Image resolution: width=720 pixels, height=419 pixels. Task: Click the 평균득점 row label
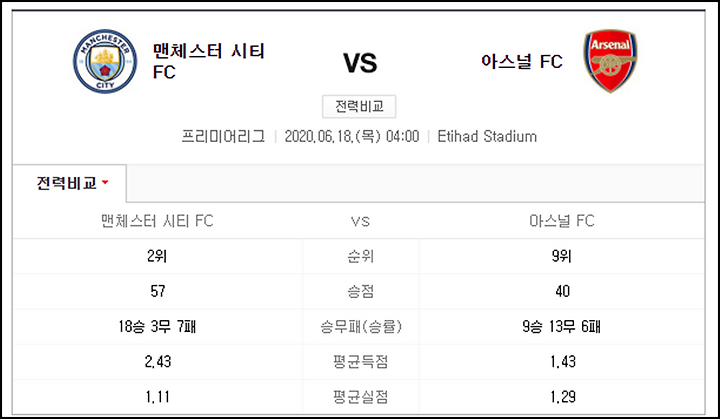360,362
